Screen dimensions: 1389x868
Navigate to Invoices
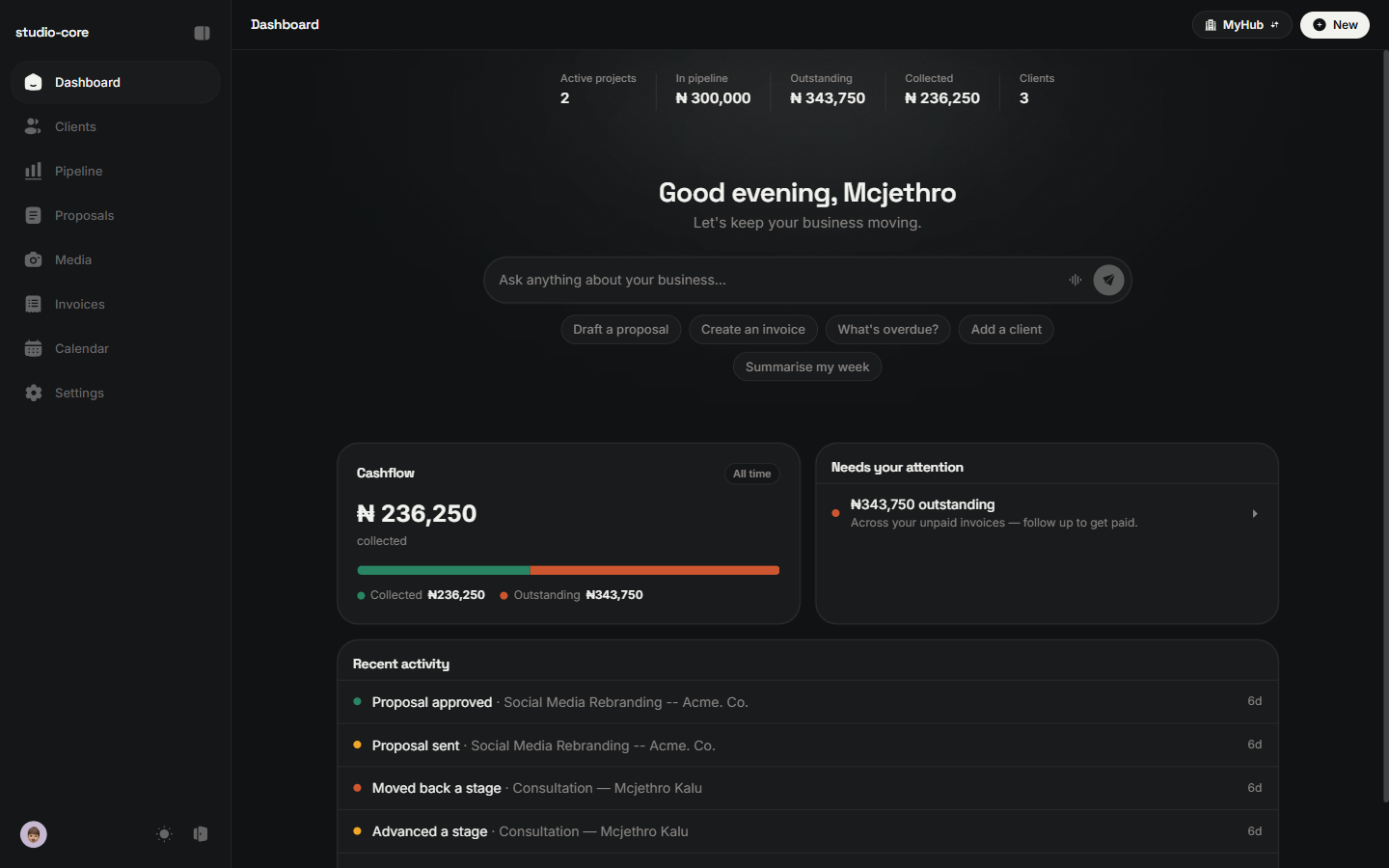[x=115, y=304]
